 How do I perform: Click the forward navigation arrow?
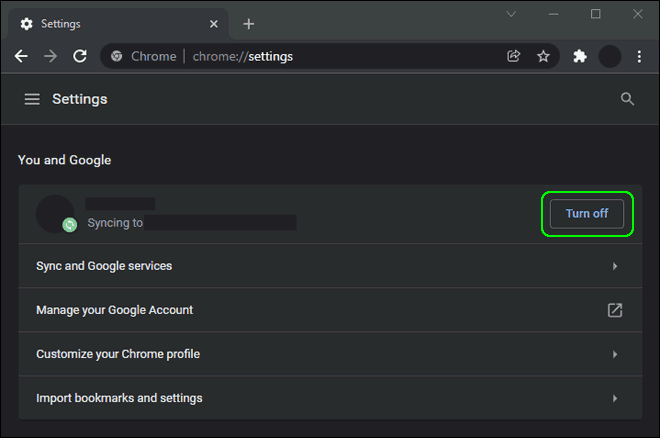(x=51, y=56)
